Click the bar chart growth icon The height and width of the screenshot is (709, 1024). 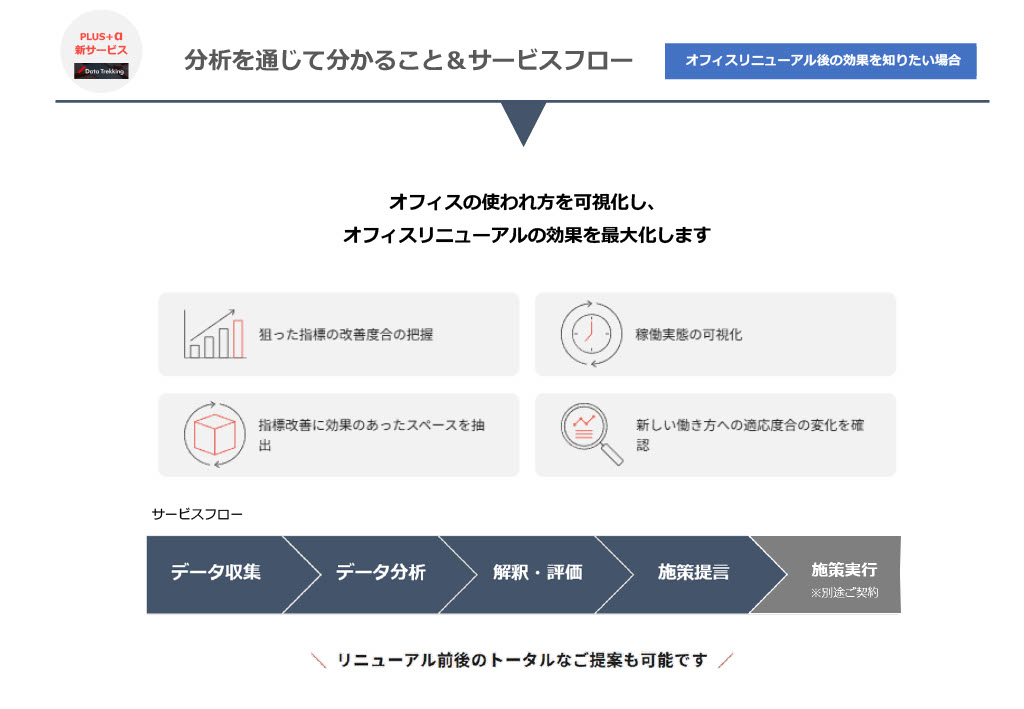[213, 334]
